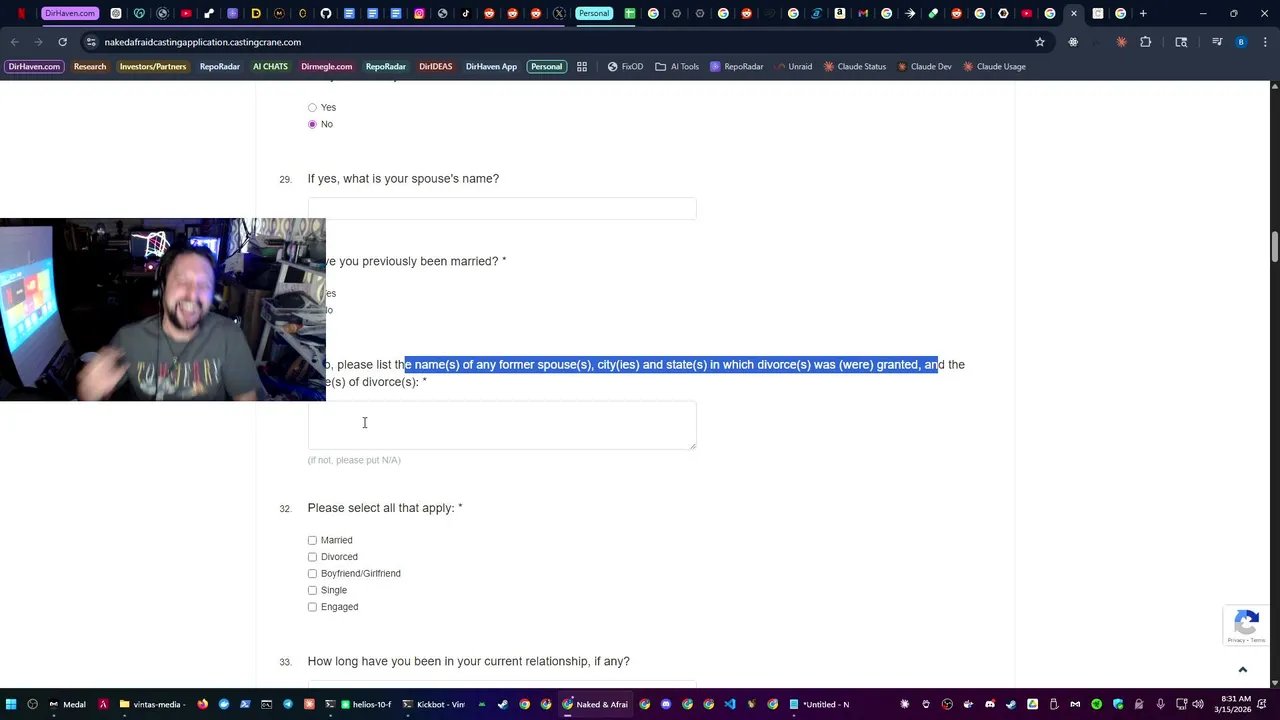
Task: Open the DirIDEAS bookmark folder
Action: [435, 67]
